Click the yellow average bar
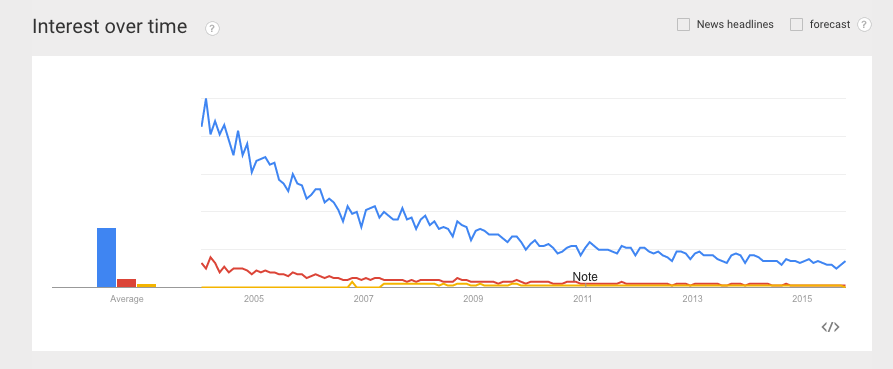The height and width of the screenshot is (369, 893). click(x=146, y=285)
